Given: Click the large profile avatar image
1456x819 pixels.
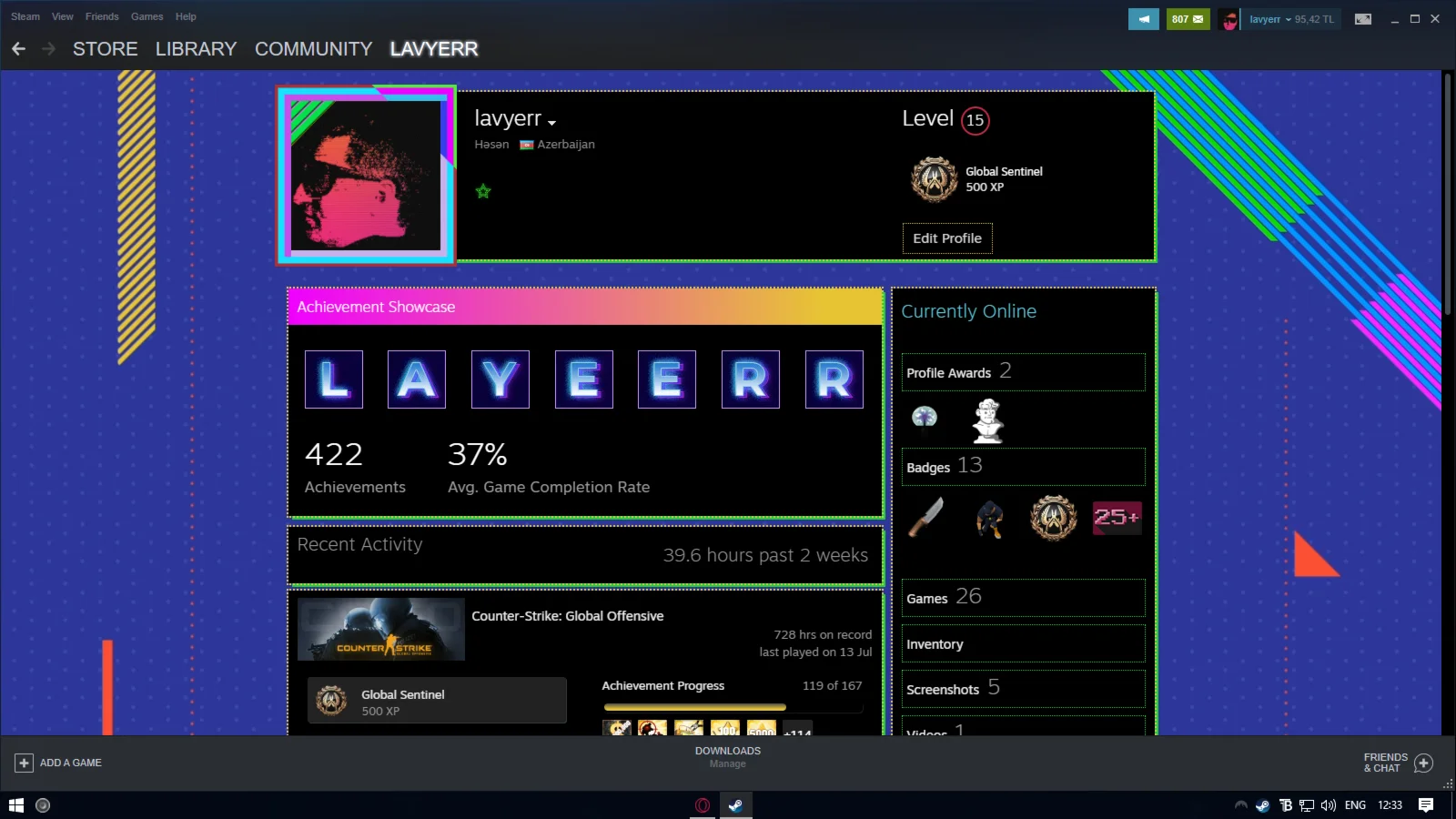Looking at the screenshot, I should tap(366, 175).
